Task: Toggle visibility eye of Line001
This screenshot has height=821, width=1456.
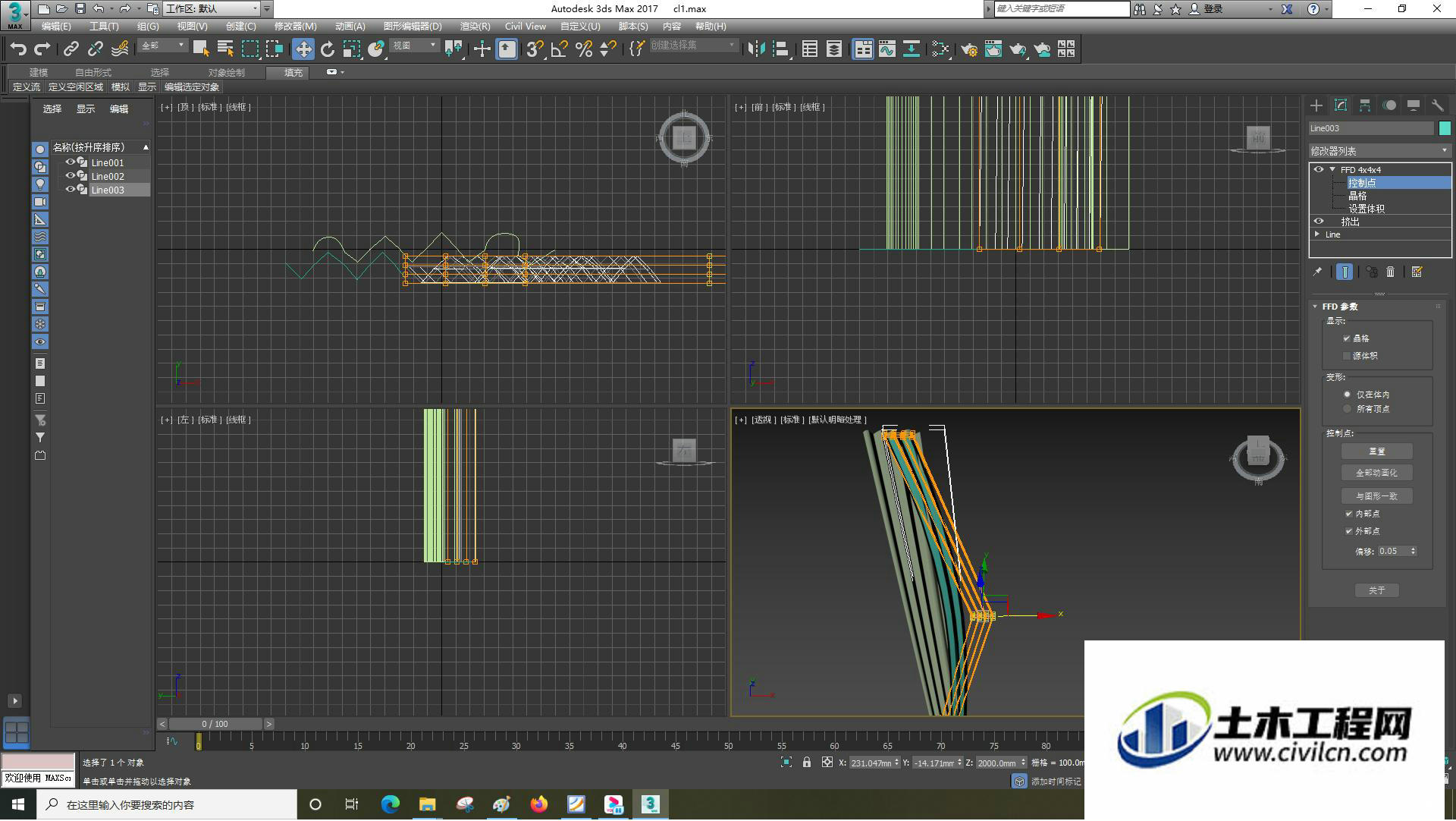Action: tap(71, 162)
